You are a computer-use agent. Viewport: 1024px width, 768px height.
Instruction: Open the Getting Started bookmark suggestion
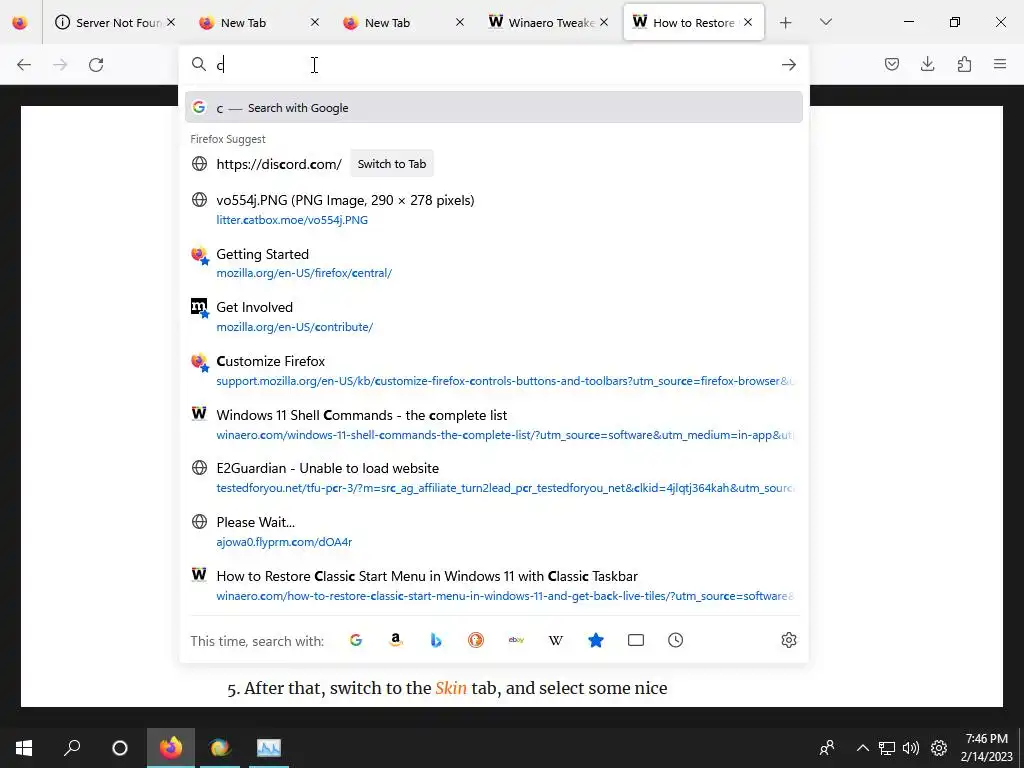494,263
